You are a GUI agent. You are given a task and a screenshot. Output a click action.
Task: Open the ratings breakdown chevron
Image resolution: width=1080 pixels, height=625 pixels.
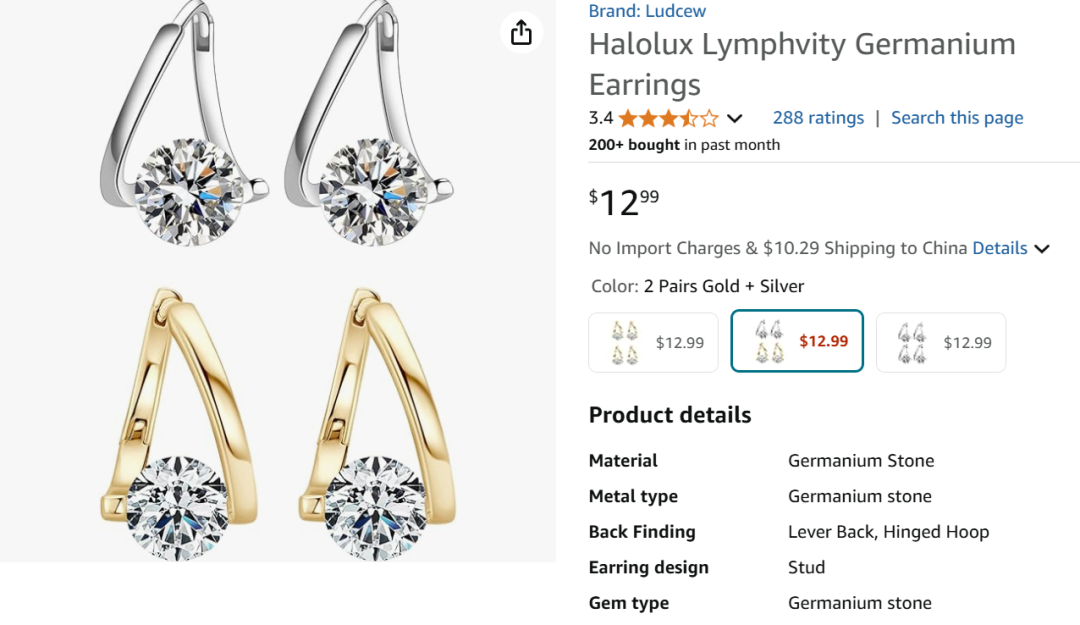click(x=735, y=118)
